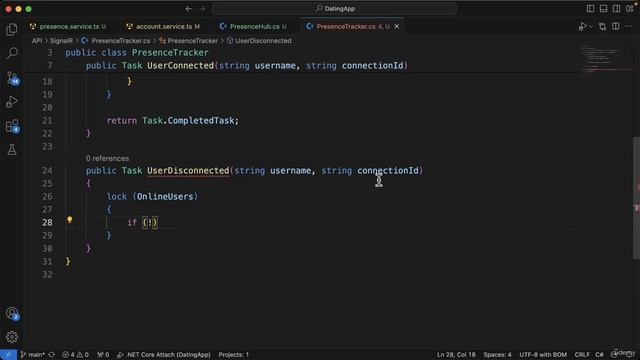The height and width of the screenshot is (360, 640).
Task: Click the main* branch in status bar
Action: pyautogui.click(x=33, y=355)
